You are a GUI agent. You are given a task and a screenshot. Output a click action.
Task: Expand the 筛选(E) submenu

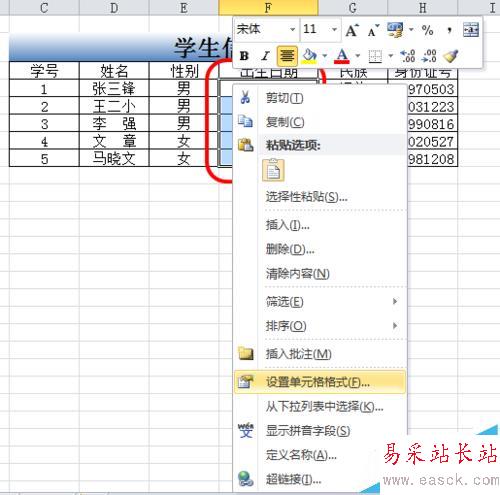[320, 302]
